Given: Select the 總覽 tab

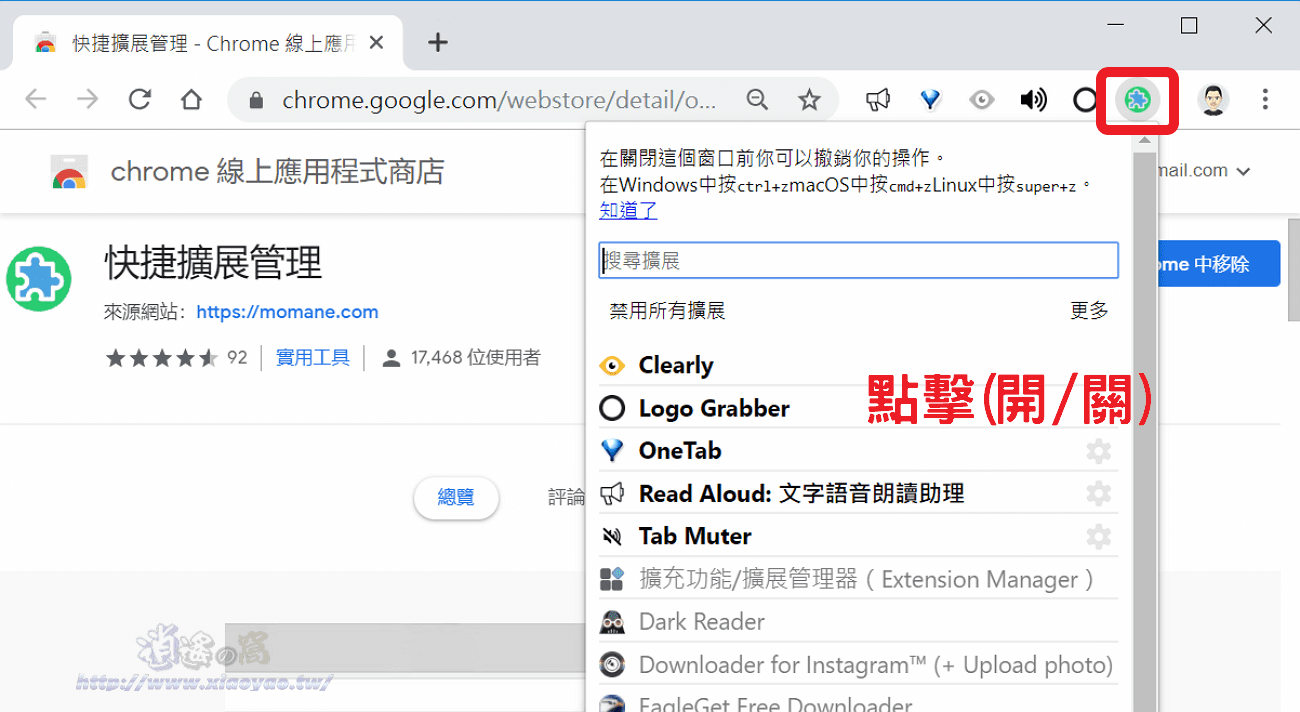Looking at the screenshot, I should click(456, 497).
